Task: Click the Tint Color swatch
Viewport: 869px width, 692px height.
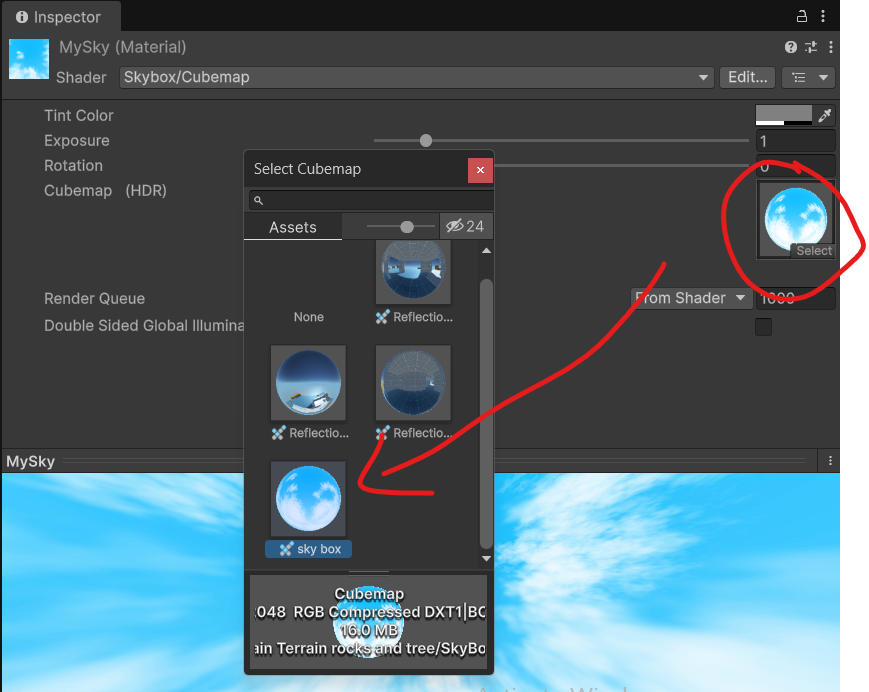Action: tap(783, 115)
